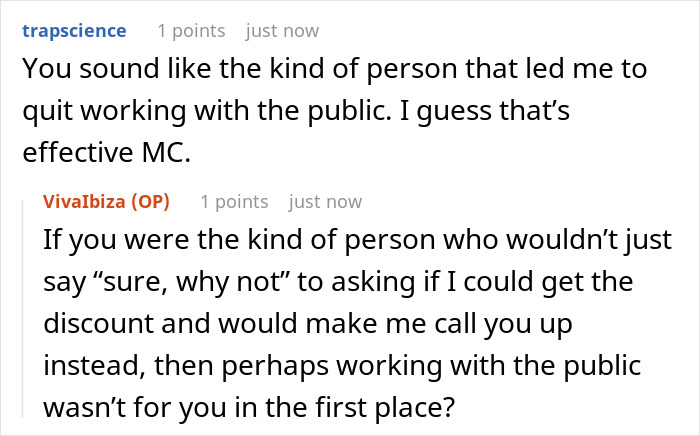700x436 pixels.
Task: Click trapscience's '1 points' score
Action: coord(192,30)
